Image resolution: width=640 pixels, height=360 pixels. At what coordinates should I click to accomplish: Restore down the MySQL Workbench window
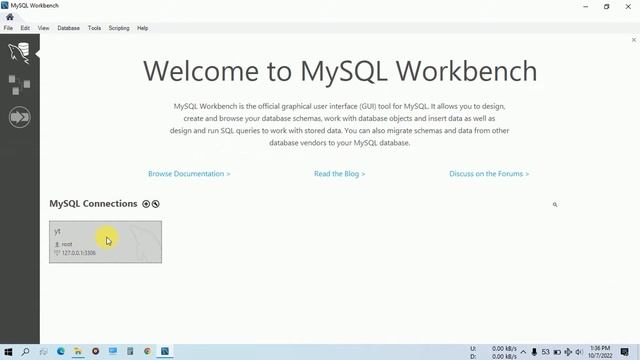607,7
